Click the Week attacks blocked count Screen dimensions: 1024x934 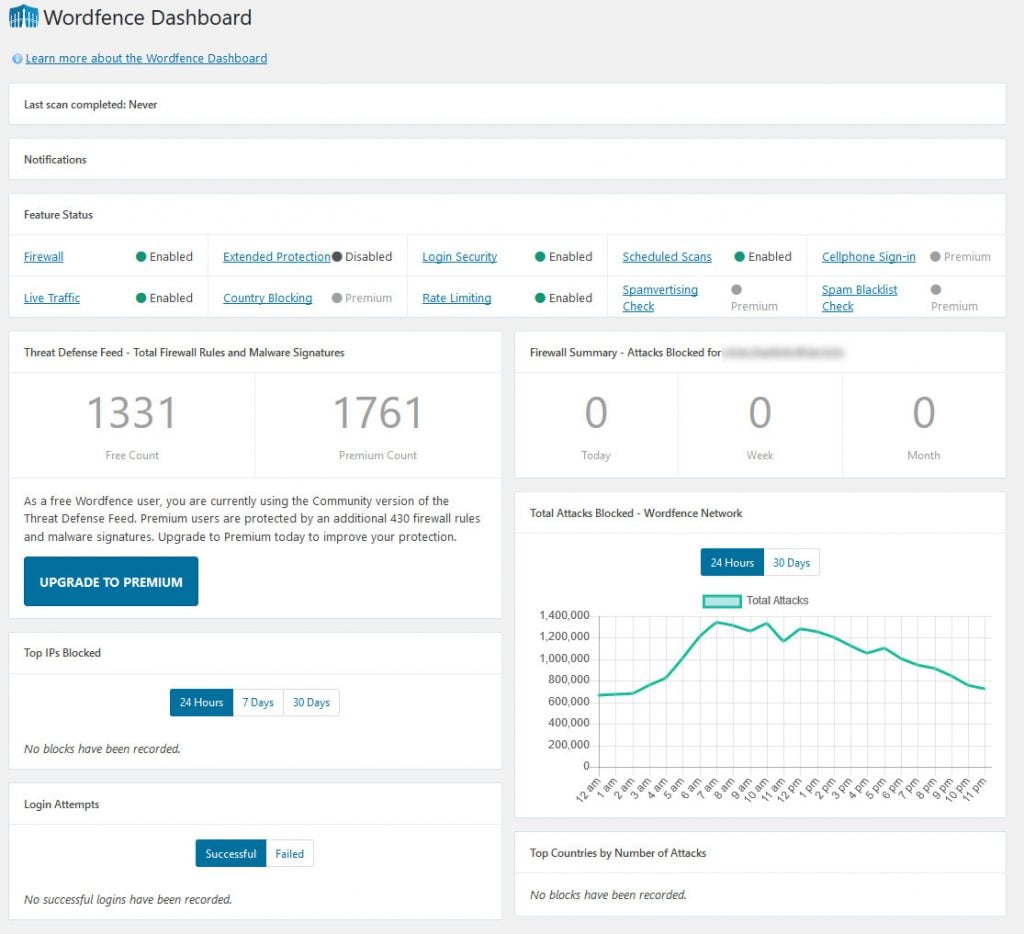click(760, 413)
